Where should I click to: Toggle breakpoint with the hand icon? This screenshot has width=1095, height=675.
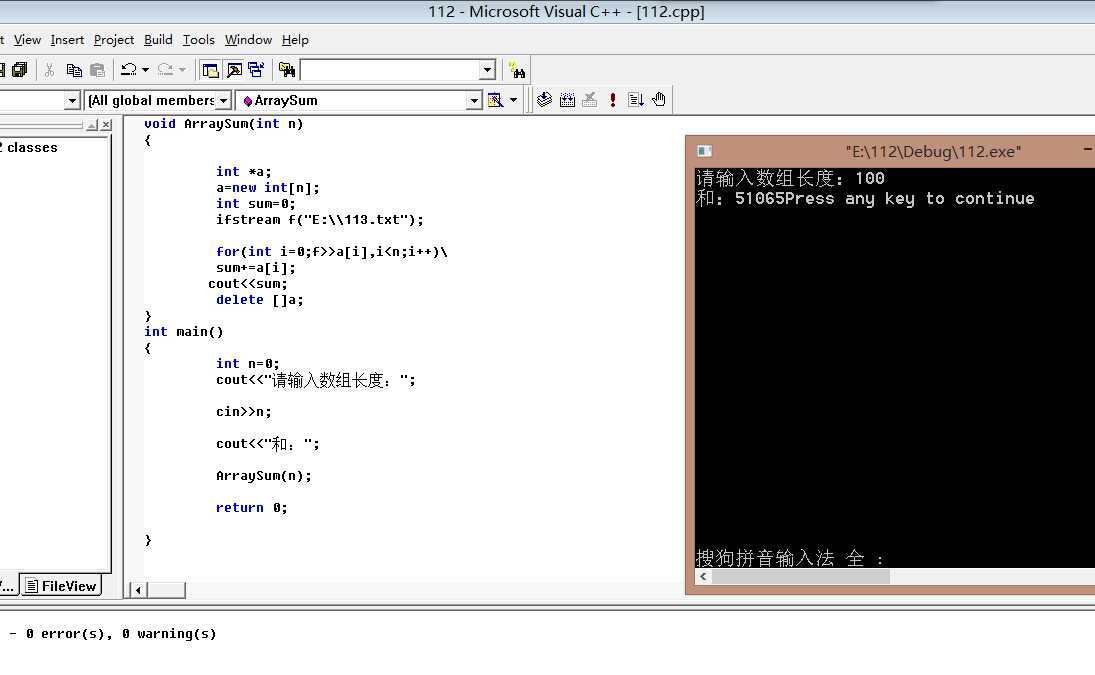659,100
